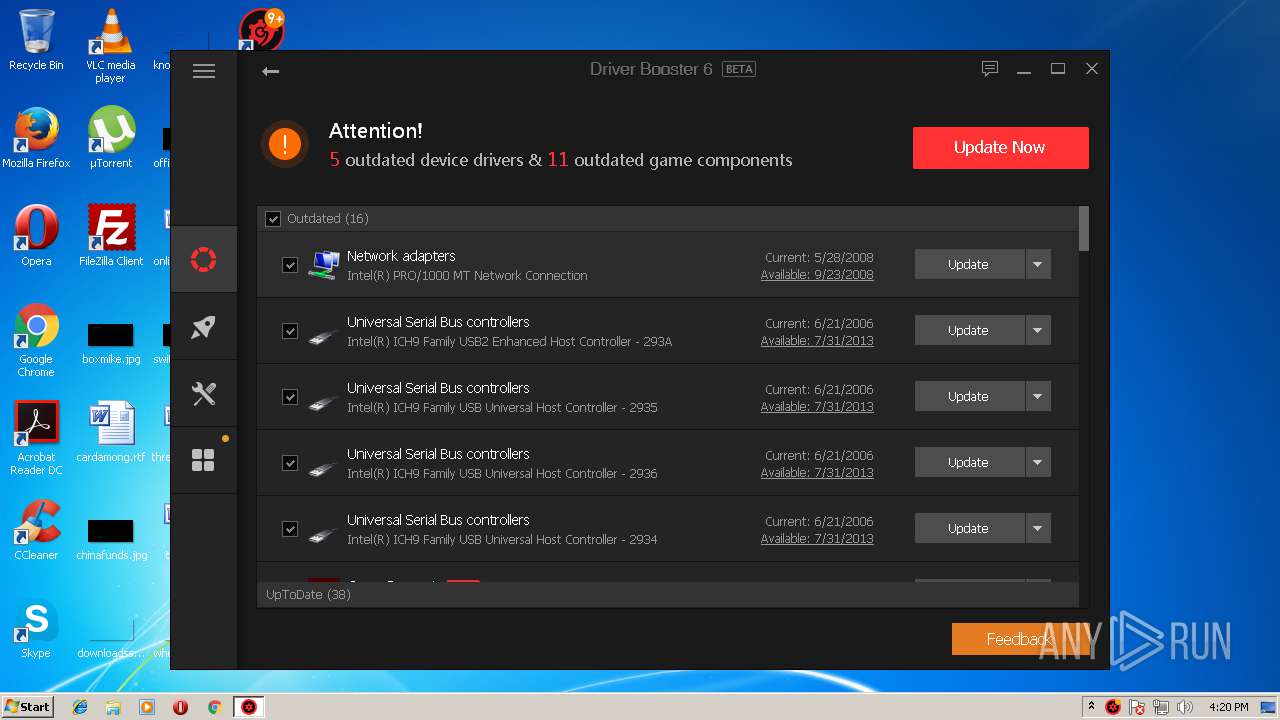Open Recycle Bin desktop icon
The height and width of the screenshot is (720, 1280).
click(x=36, y=41)
